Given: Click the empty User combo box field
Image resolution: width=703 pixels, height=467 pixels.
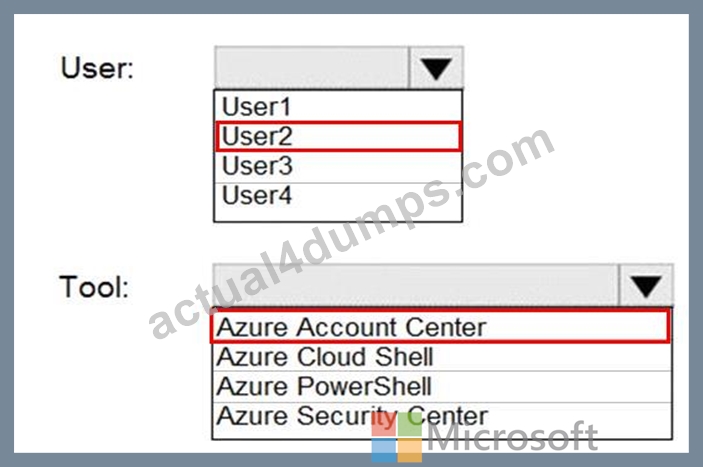Looking at the screenshot, I should (x=312, y=68).
